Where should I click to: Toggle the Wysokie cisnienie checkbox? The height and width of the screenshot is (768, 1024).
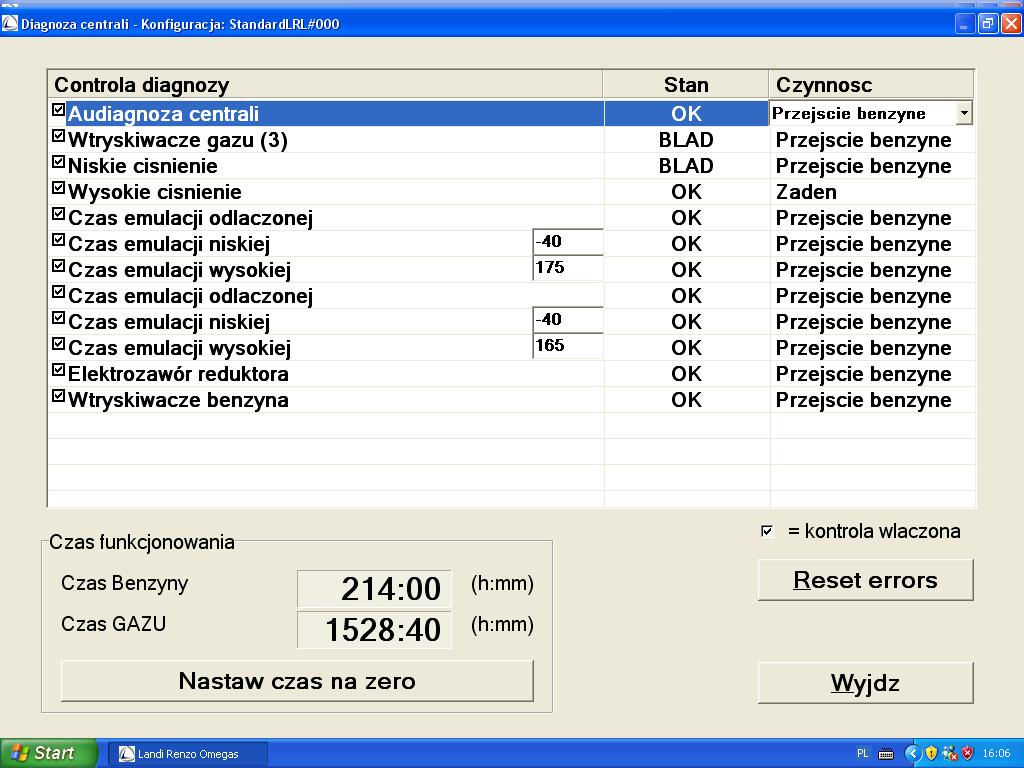[x=59, y=188]
